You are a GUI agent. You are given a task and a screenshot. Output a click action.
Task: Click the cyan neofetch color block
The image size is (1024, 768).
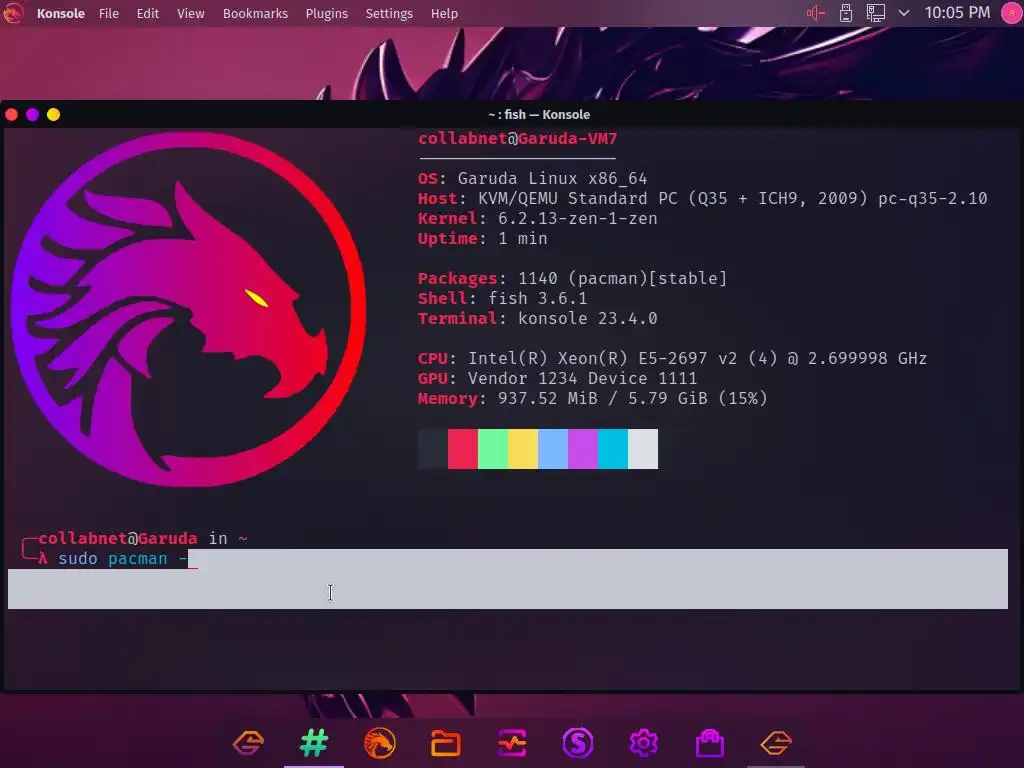coord(613,449)
